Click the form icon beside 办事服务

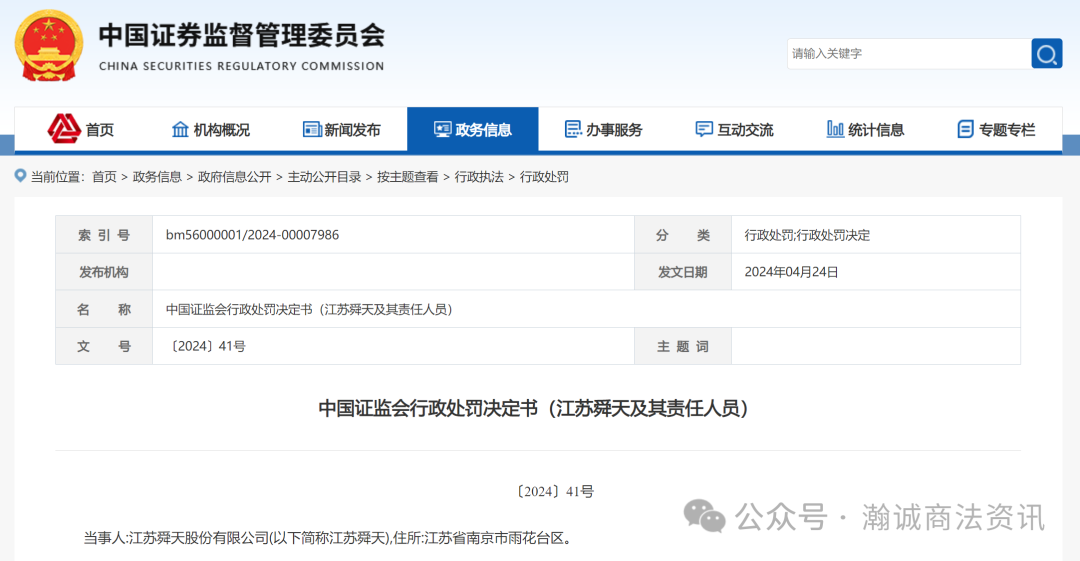[573, 130]
